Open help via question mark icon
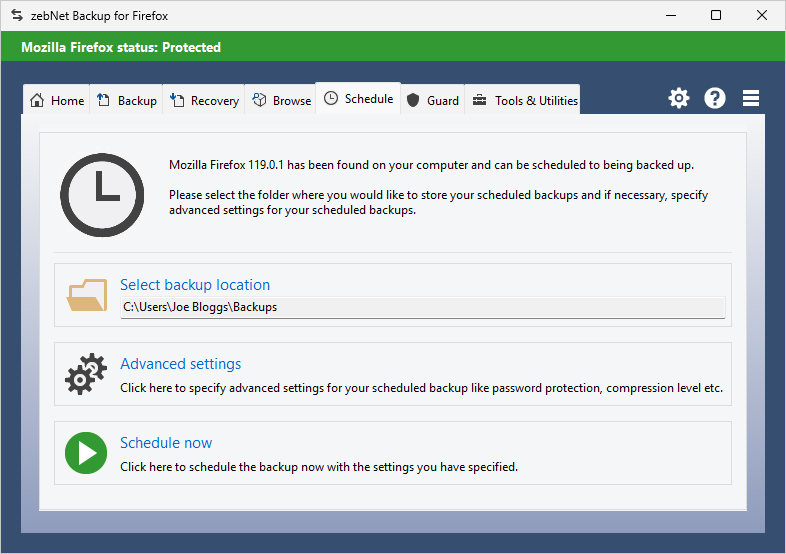The height and width of the screenshot is (554, 786). (715, 98)
